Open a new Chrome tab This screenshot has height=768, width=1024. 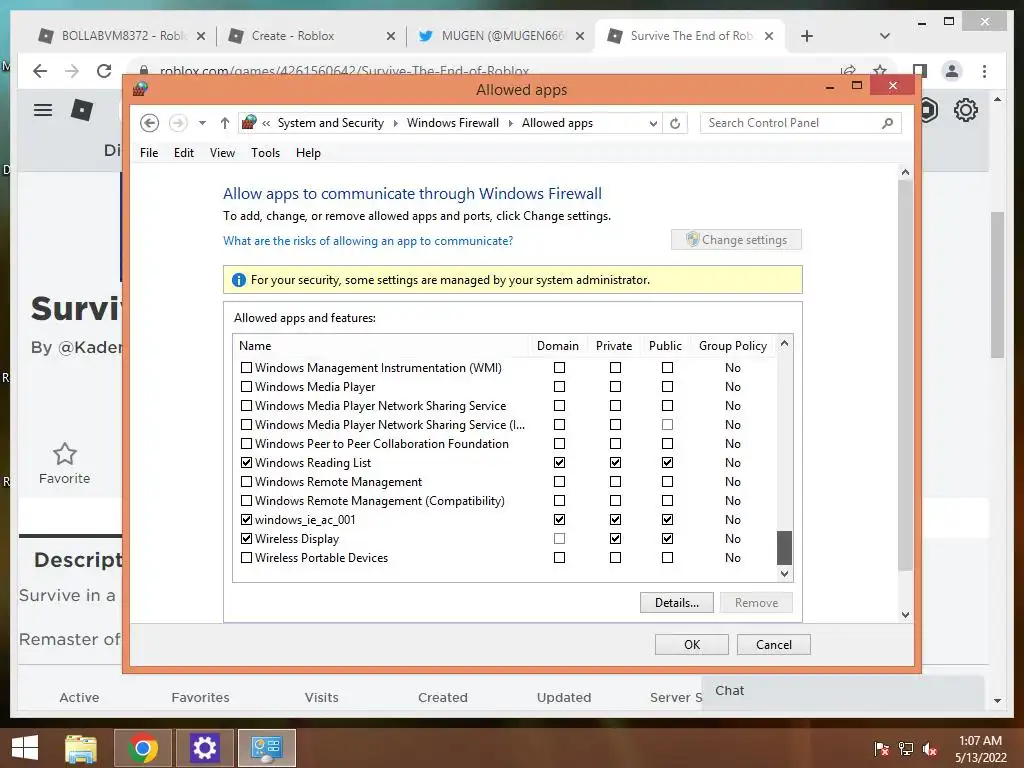807,36
